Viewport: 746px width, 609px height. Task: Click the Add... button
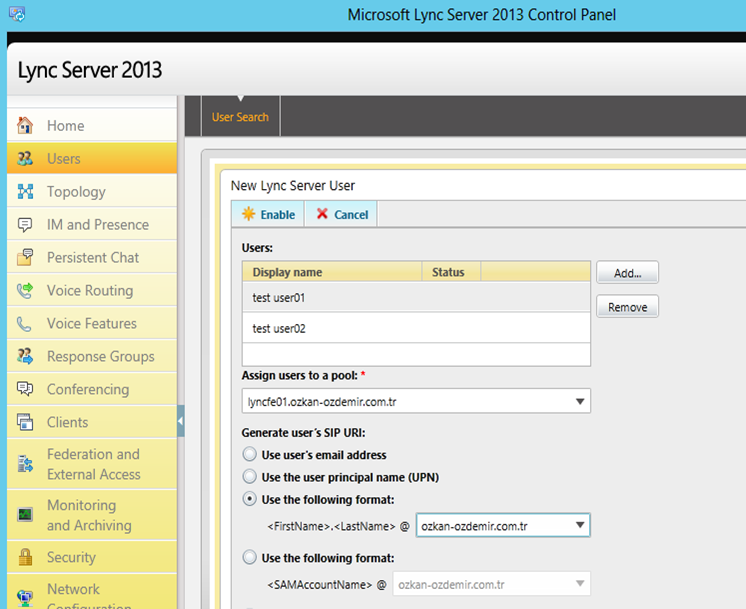627,273
